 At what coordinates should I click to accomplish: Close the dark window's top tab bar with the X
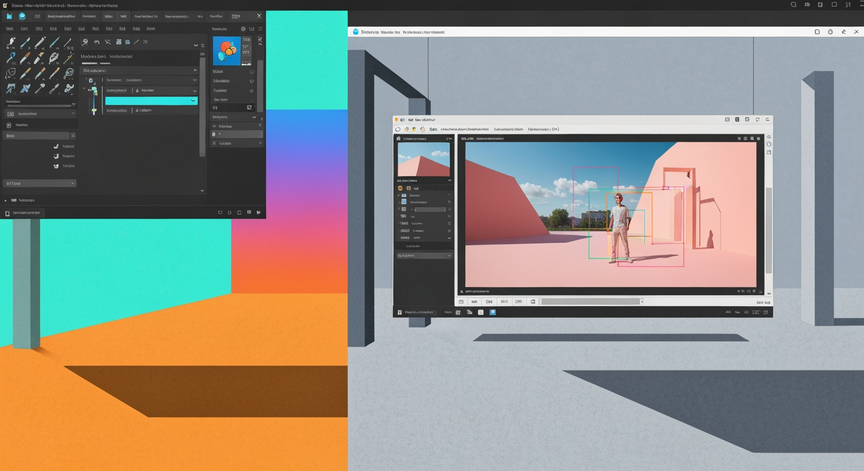(259, 16)
